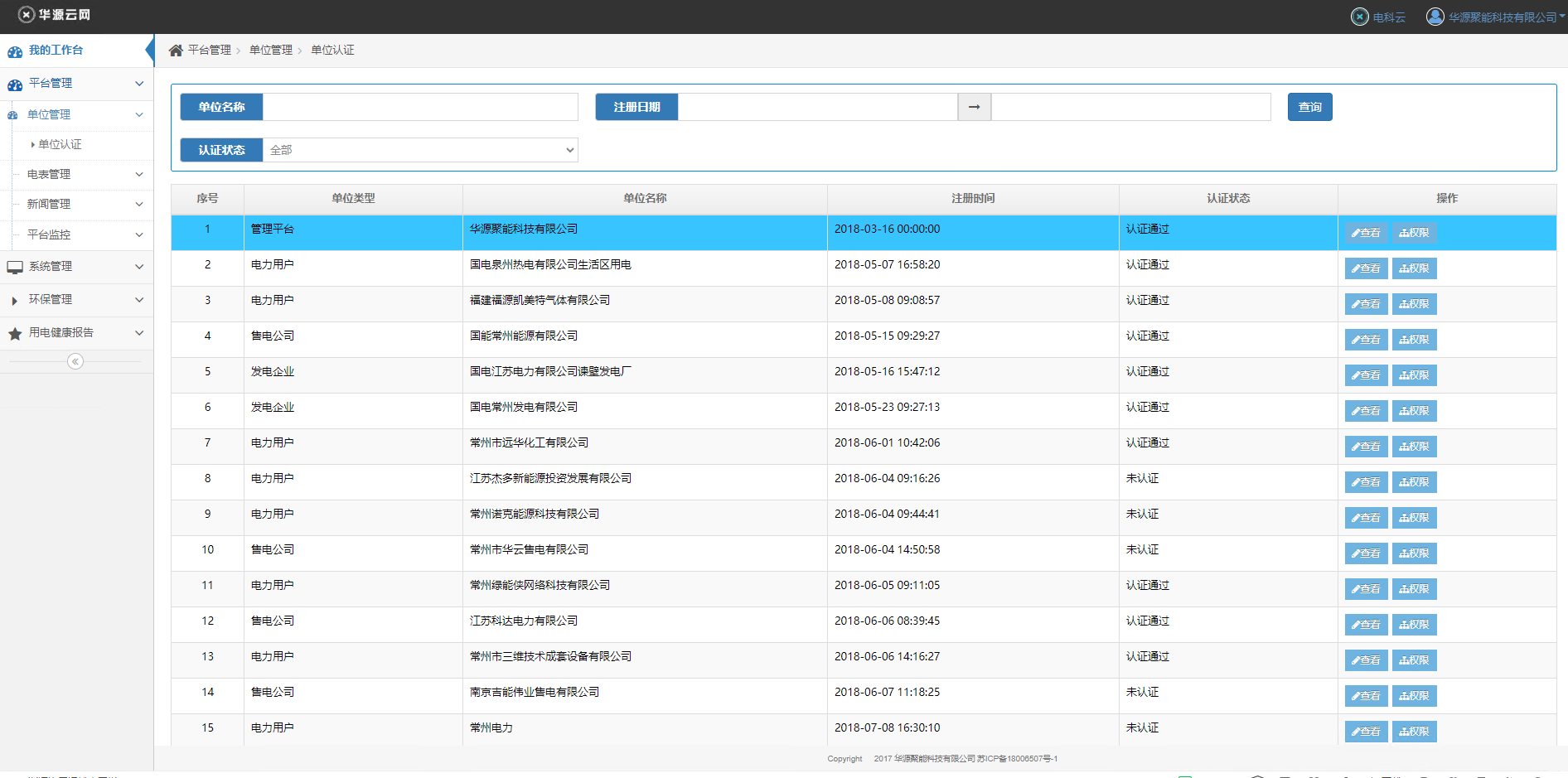Click 查看 for 常州诺克能源科技 row
This screenshot has width=1568, height=778.
(x=1366, y=518)
